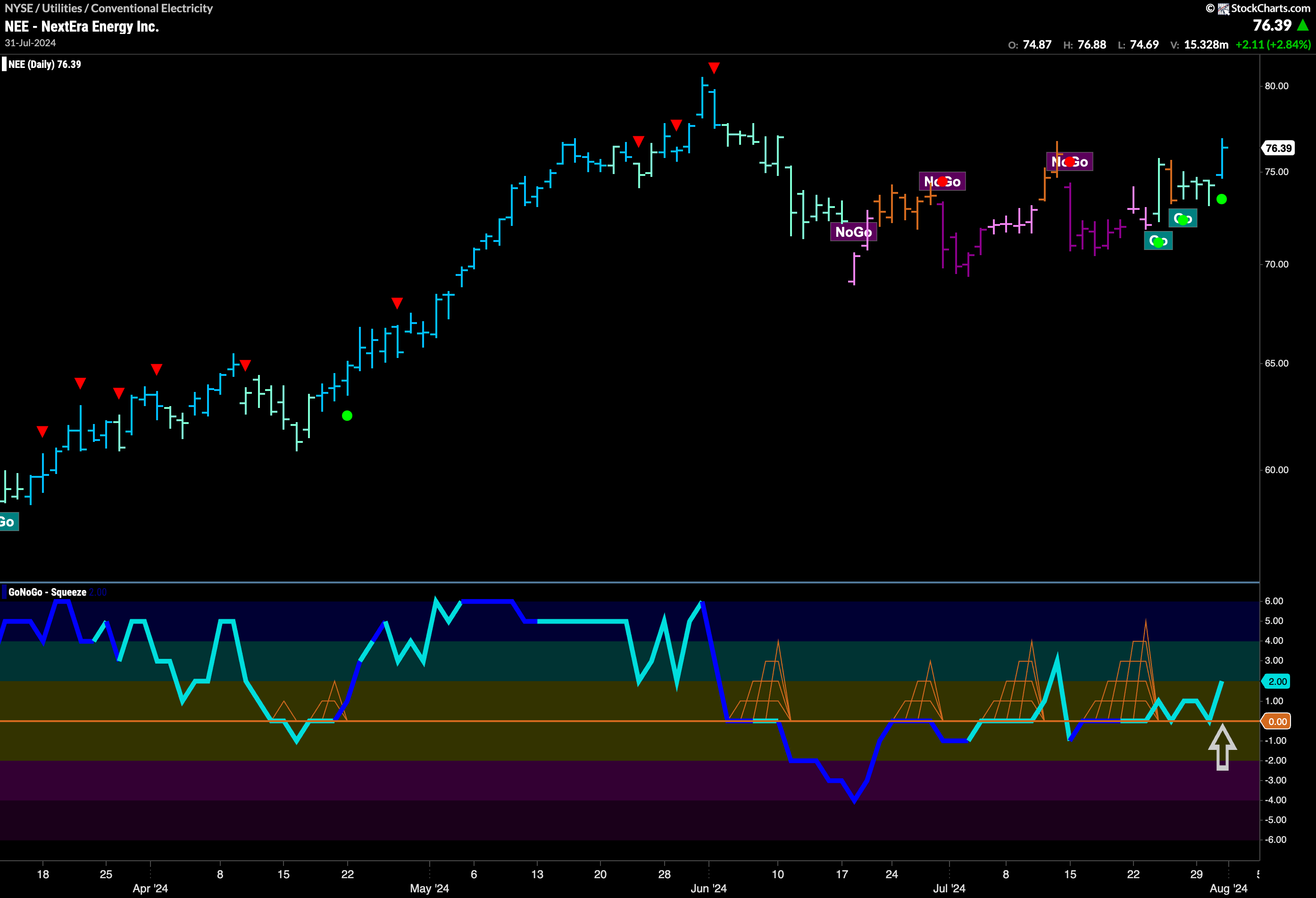Click the 60.00 price axis label
Viewport: 1316px width, 898px height.
[x=1276, y=470]
